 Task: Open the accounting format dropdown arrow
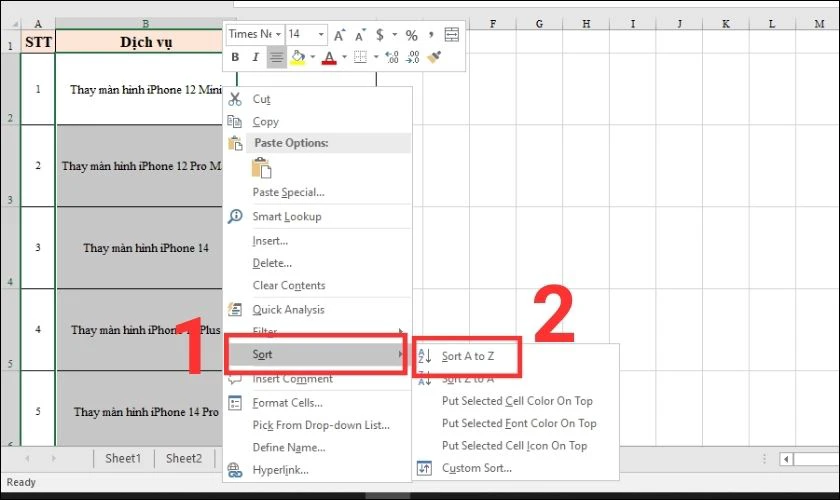point(395,35)
